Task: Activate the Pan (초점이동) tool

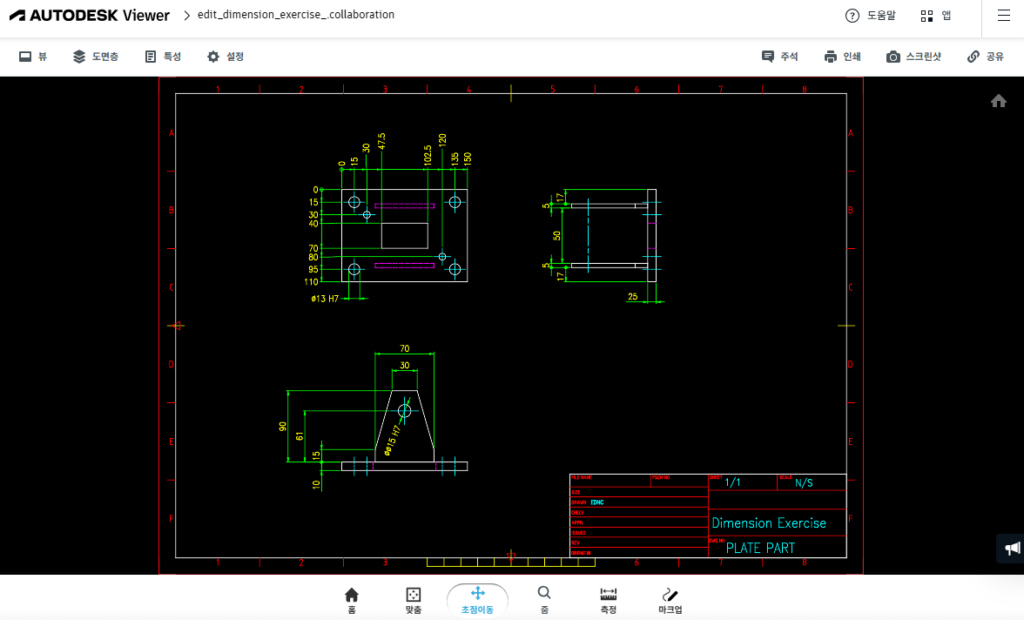Action: [477, 599]
